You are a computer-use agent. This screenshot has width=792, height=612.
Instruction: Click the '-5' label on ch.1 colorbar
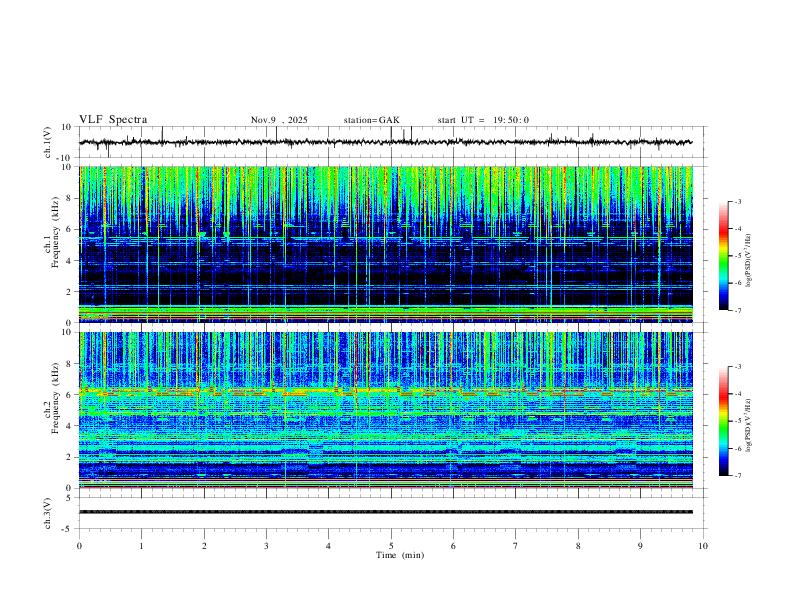click(738, 256)
